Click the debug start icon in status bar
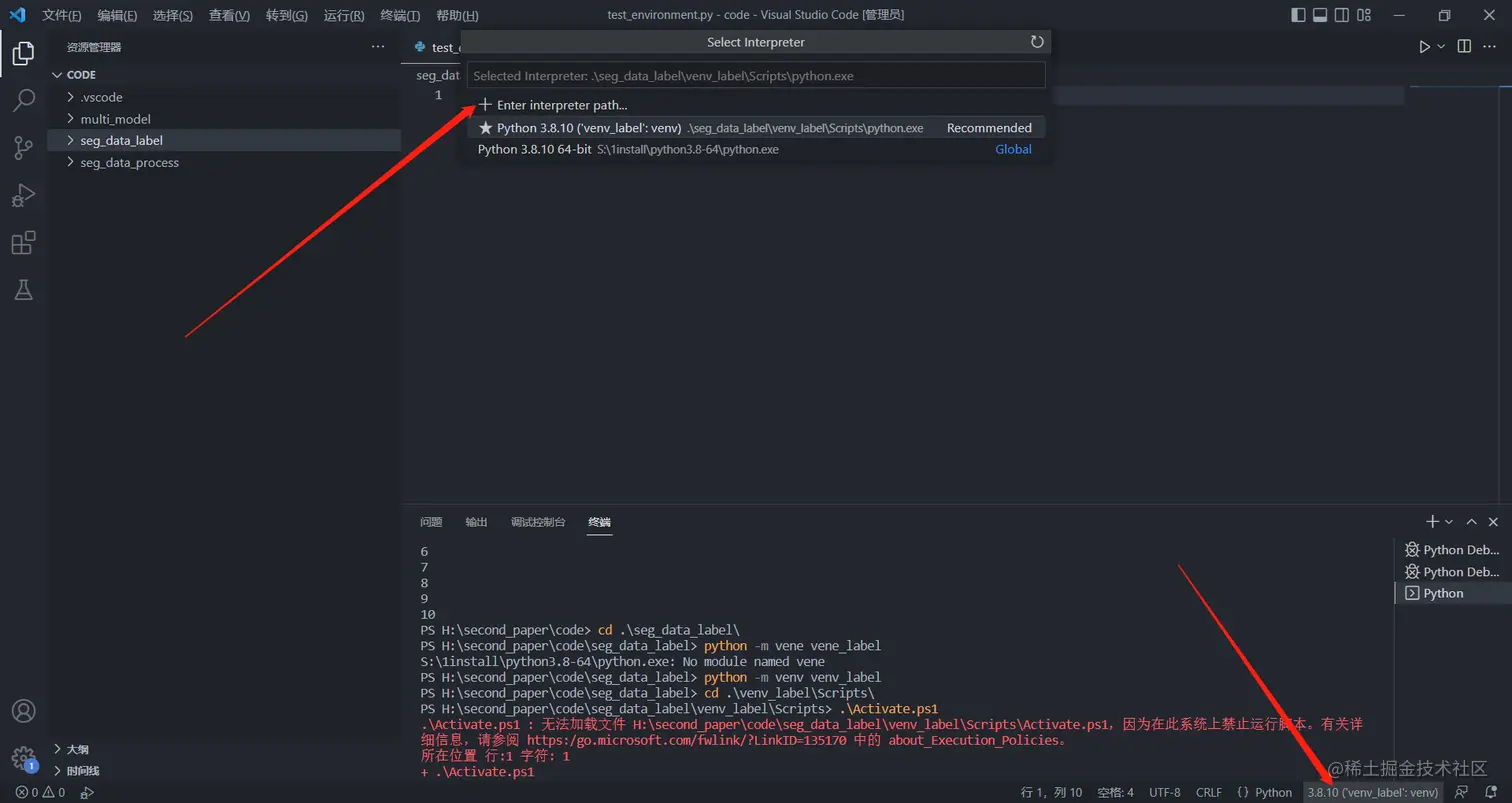 click(x=87, y=792)
